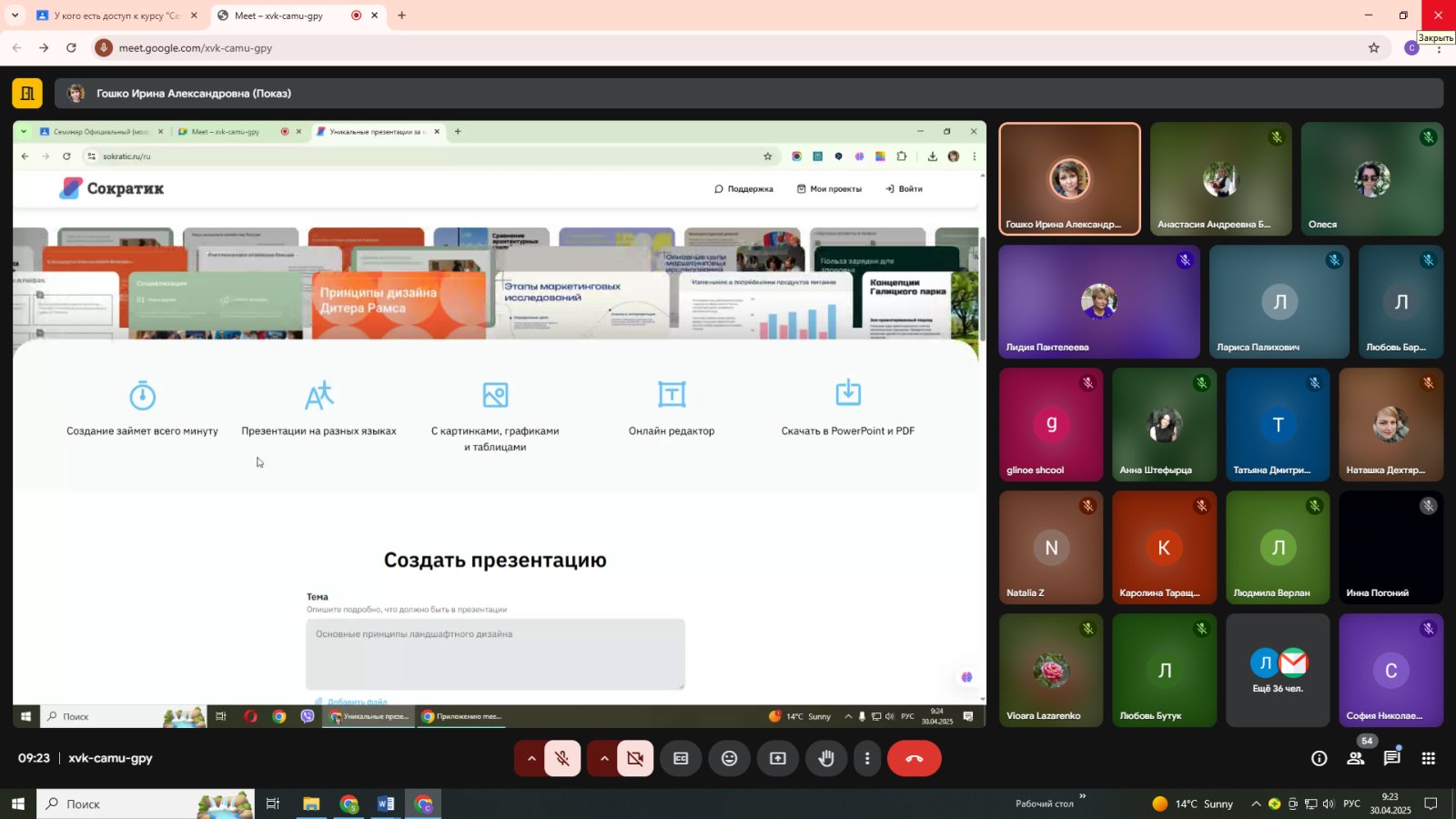
Task: Click the stopwatch icon above 'Создание займет всего минуту'
Action: tap(143, 395)
